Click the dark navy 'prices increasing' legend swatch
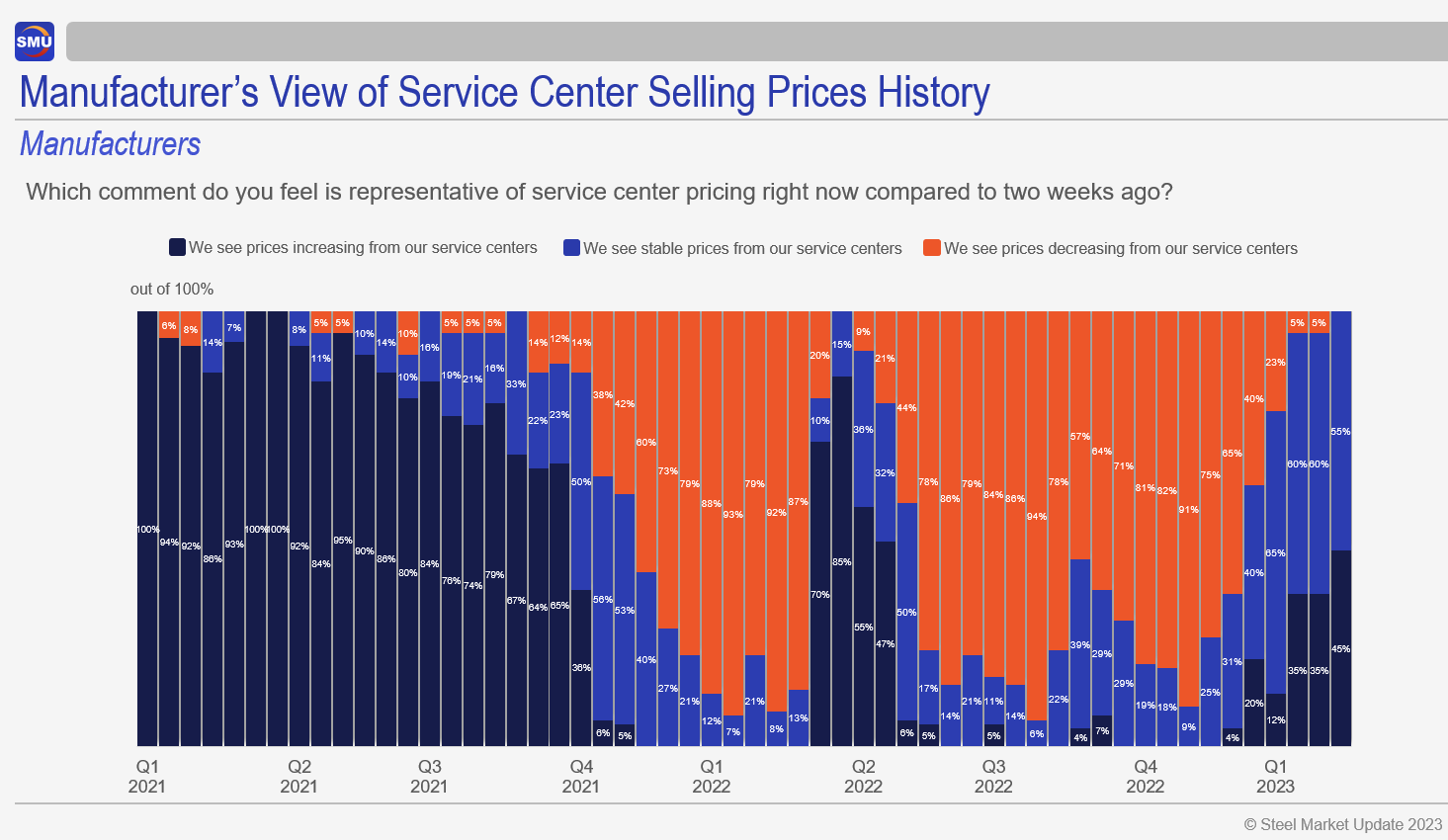The image size is (1448, 840). pos(178,247)
